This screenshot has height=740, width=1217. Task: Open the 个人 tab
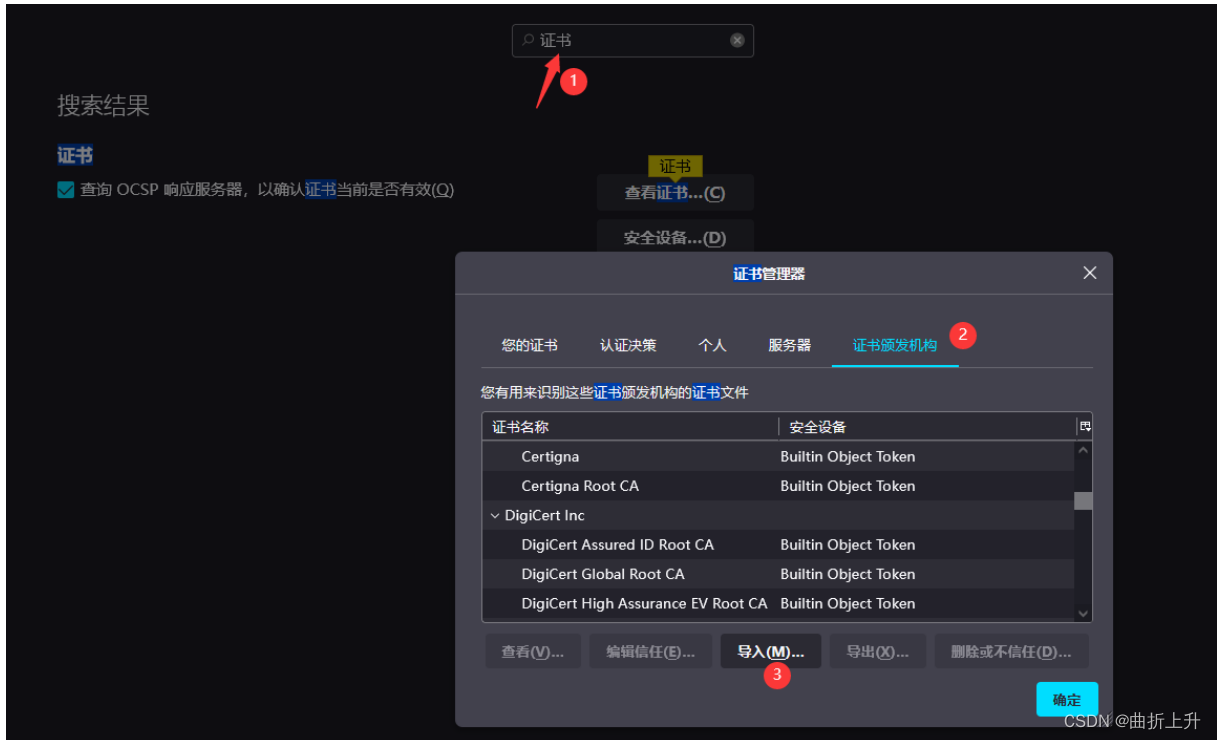pyautogui.click(x=712, y=345)
